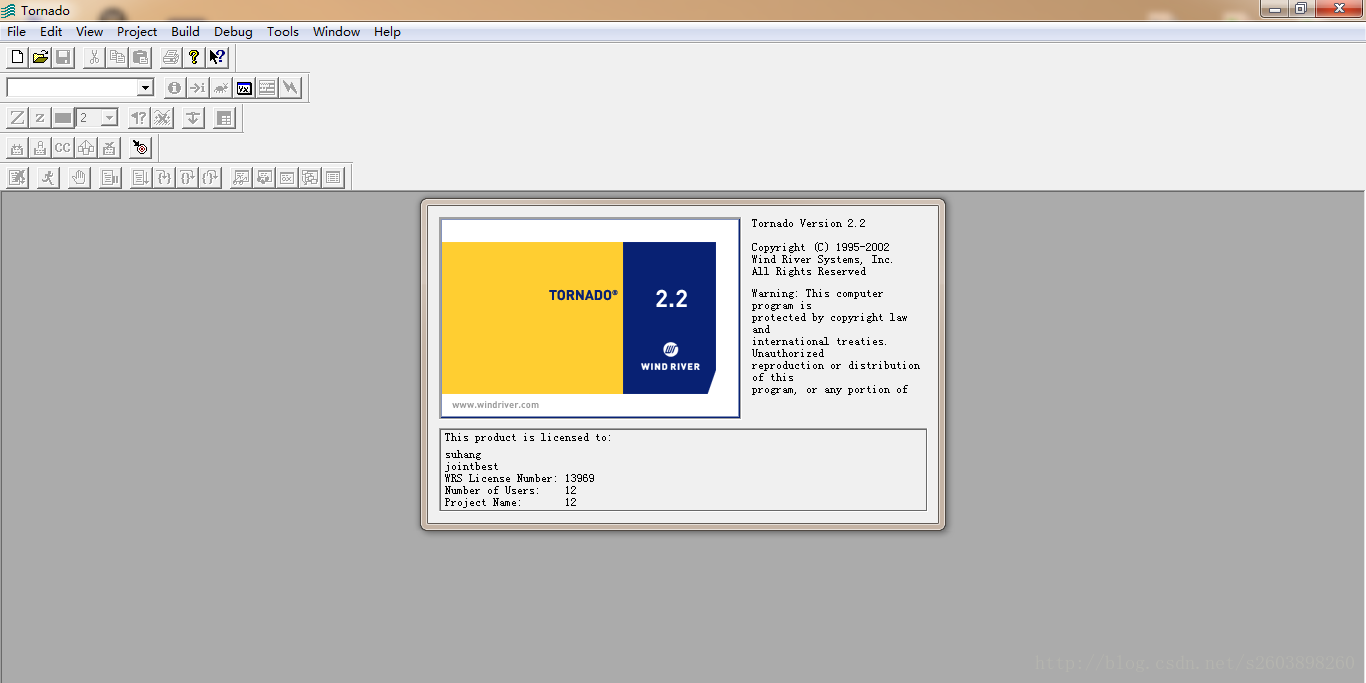
Task: Open the zoom level dropdown showing 2
Action: (109, 118)
